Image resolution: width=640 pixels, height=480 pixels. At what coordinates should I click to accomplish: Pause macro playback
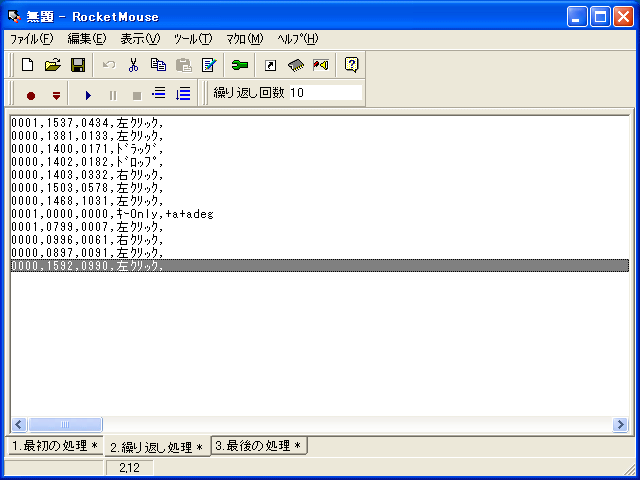coord(113,96)
